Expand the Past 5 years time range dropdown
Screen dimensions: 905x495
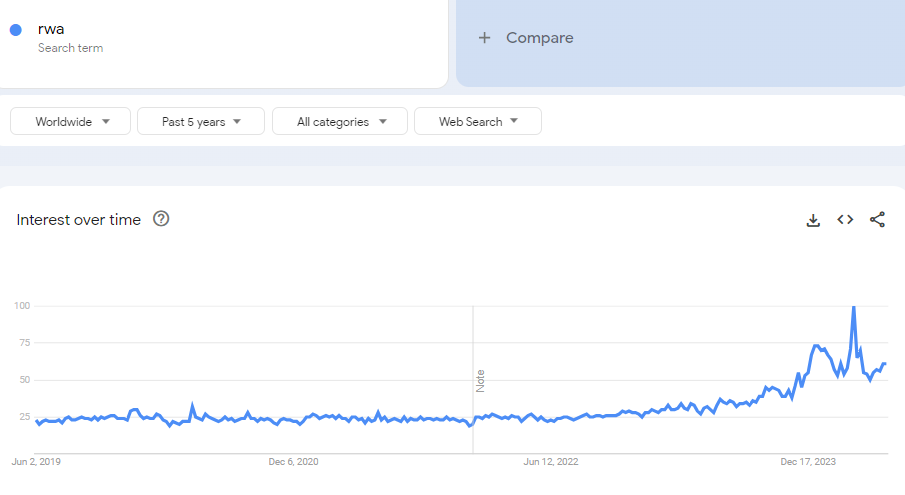201,121
